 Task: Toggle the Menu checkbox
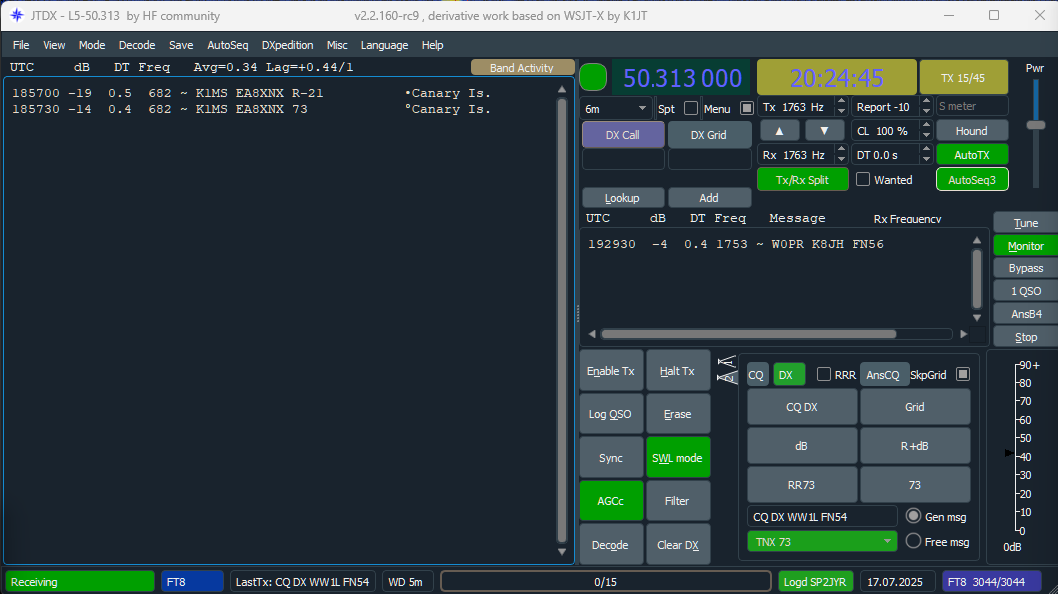pyautogui.click(x=746, y=108)
